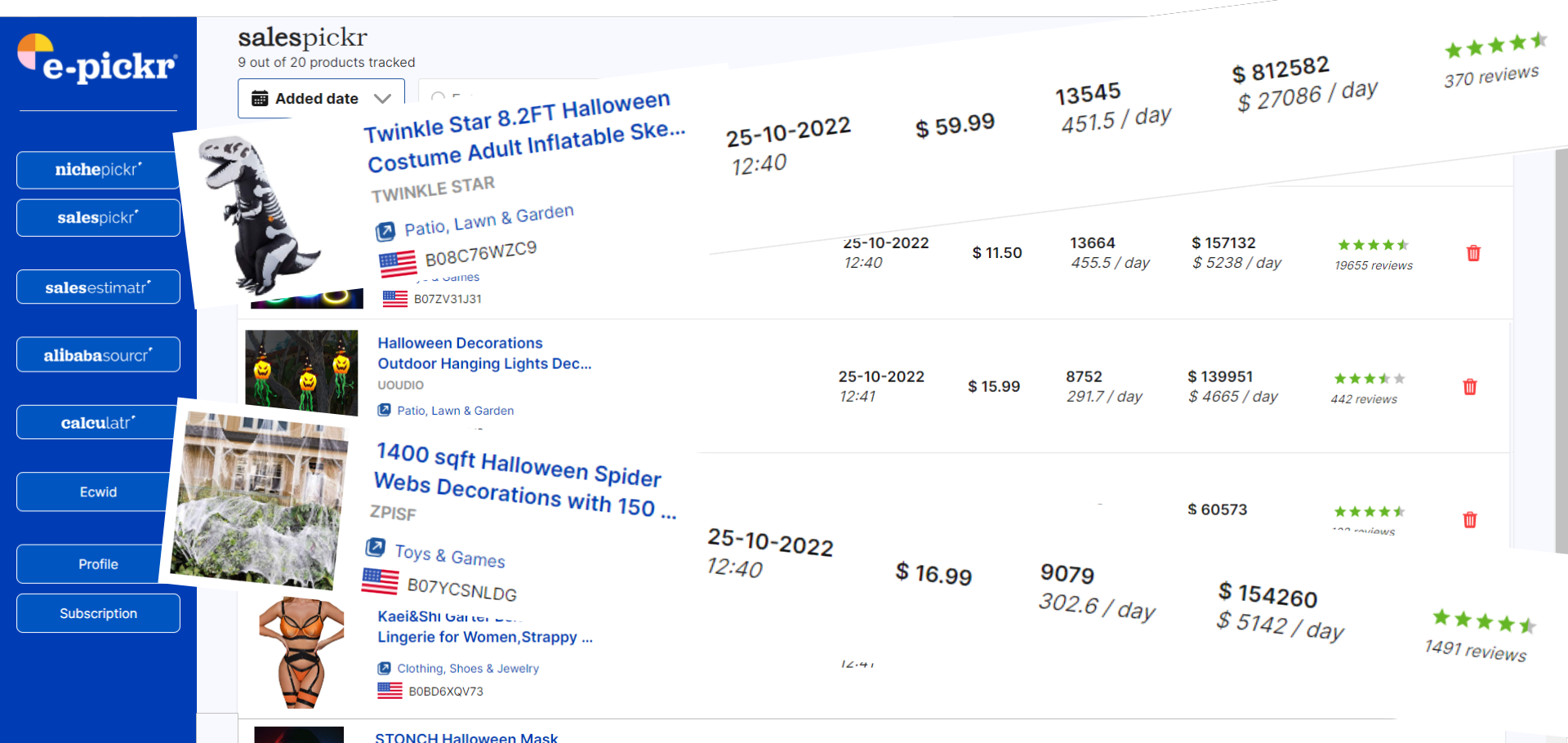Open Halloween Decorations Outdoor Hanging Lights link
Screen dimensions: 1568x743
pyautogui.click(x=484, y=354)
